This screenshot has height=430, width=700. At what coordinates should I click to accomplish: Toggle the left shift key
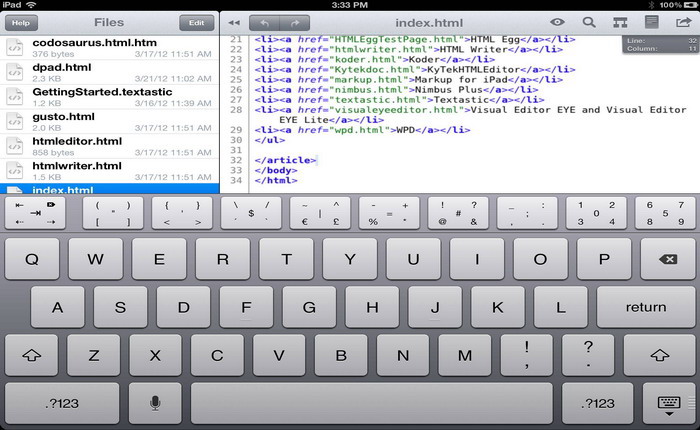pyautogui.click(x=34, y=354)
